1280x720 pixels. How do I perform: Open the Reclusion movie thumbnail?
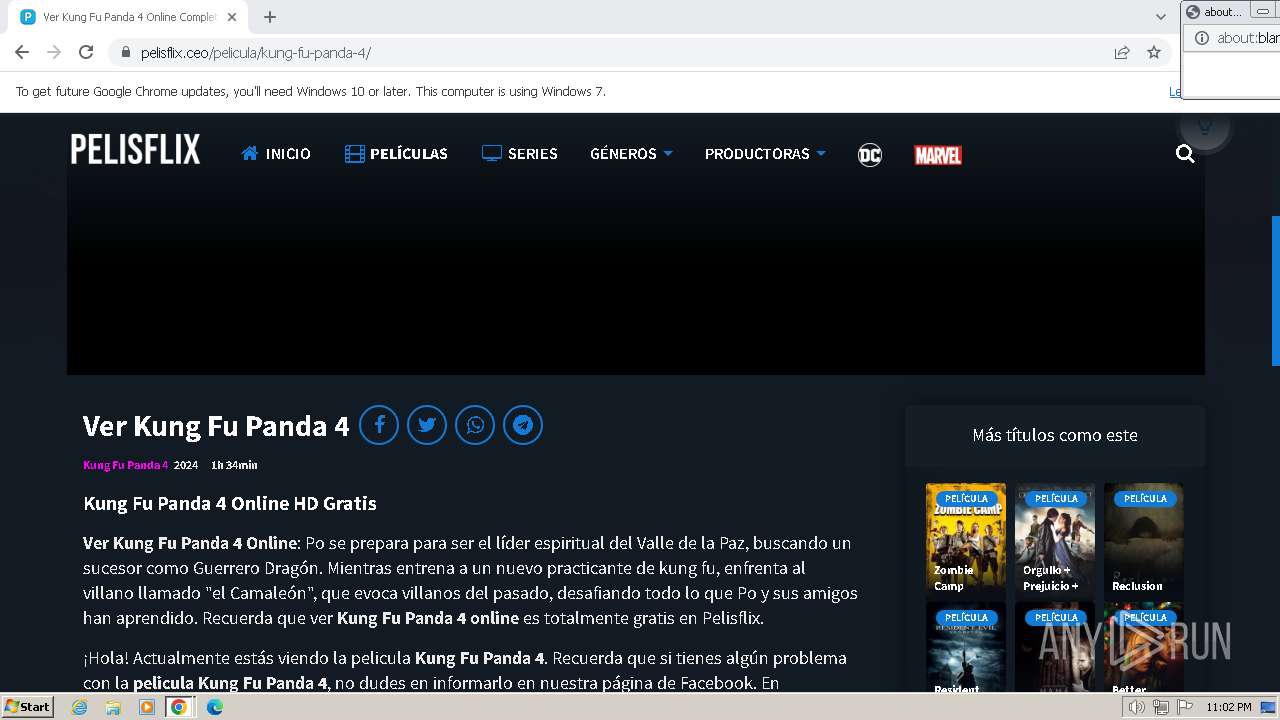pyautogui.click(x=1144, y=540)
